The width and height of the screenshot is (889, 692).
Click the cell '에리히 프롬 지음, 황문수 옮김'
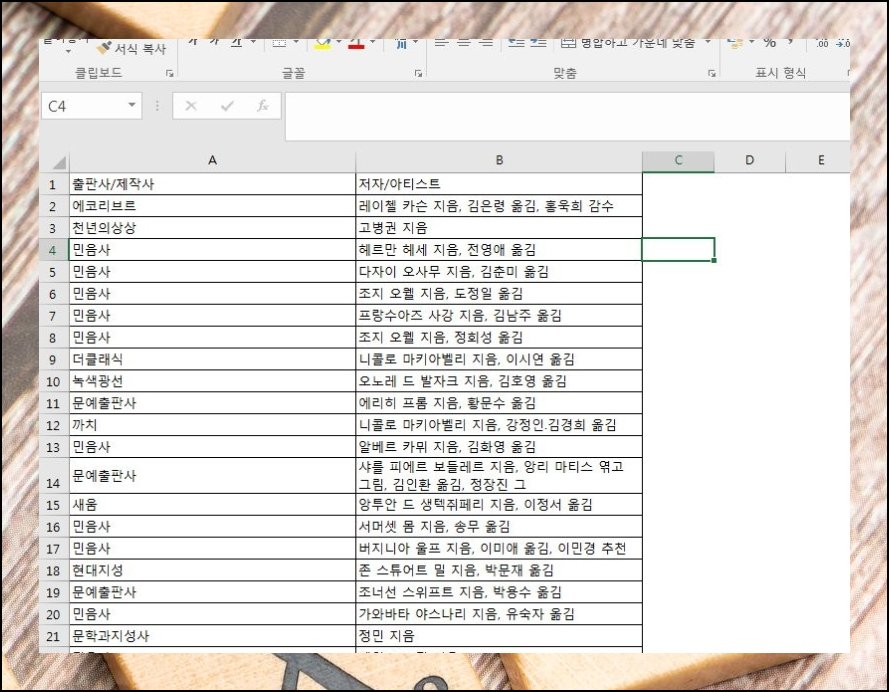point(499,403)
